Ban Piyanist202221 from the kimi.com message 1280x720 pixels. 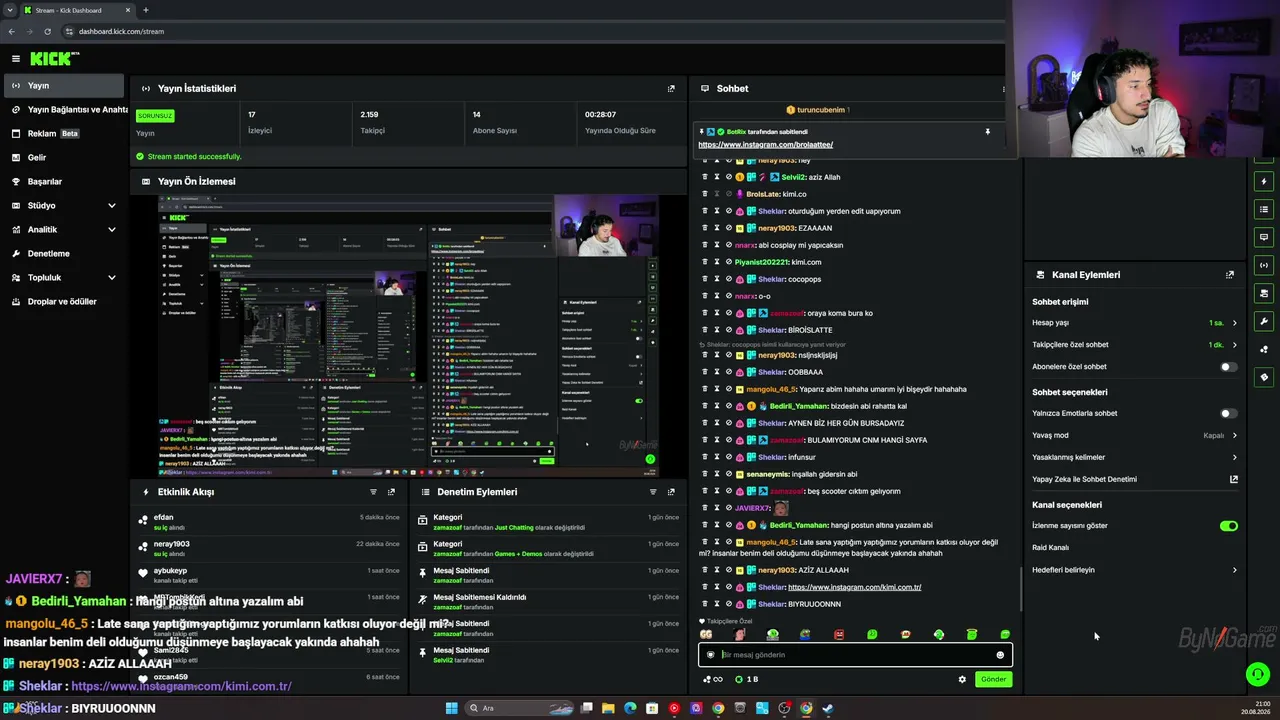point(728,262)
